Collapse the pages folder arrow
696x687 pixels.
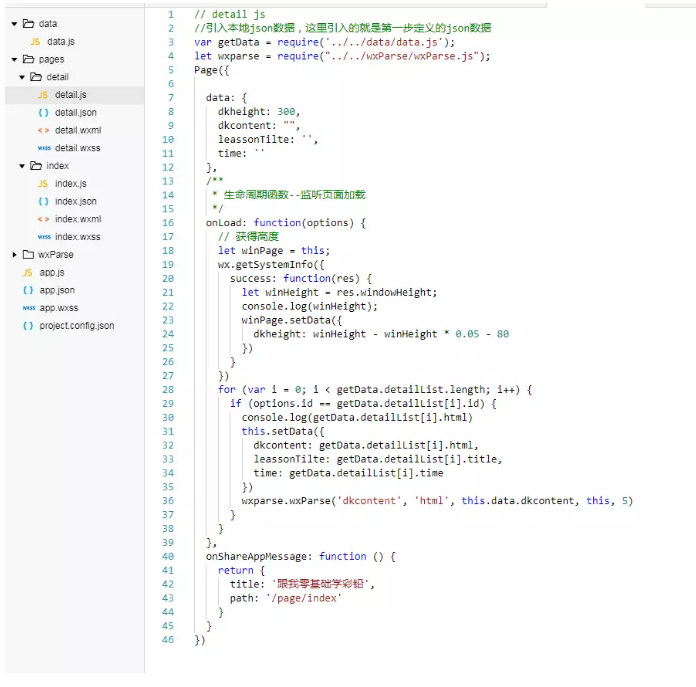click(x=14, y=60)
